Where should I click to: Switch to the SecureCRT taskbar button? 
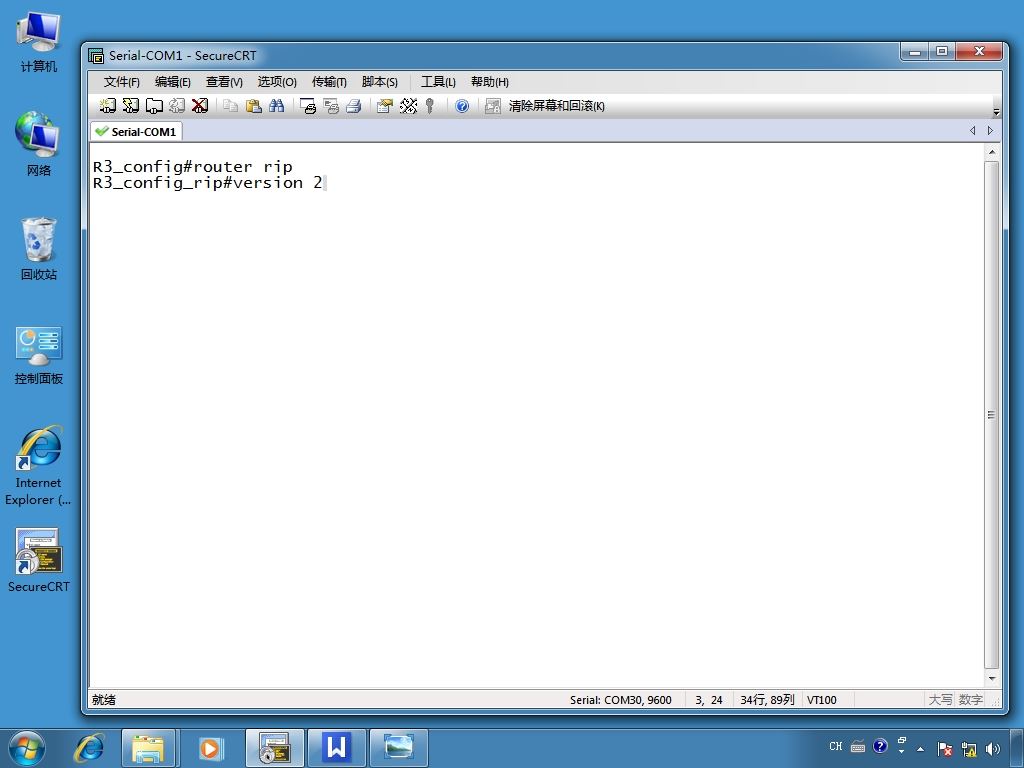(x=274, y=748)
